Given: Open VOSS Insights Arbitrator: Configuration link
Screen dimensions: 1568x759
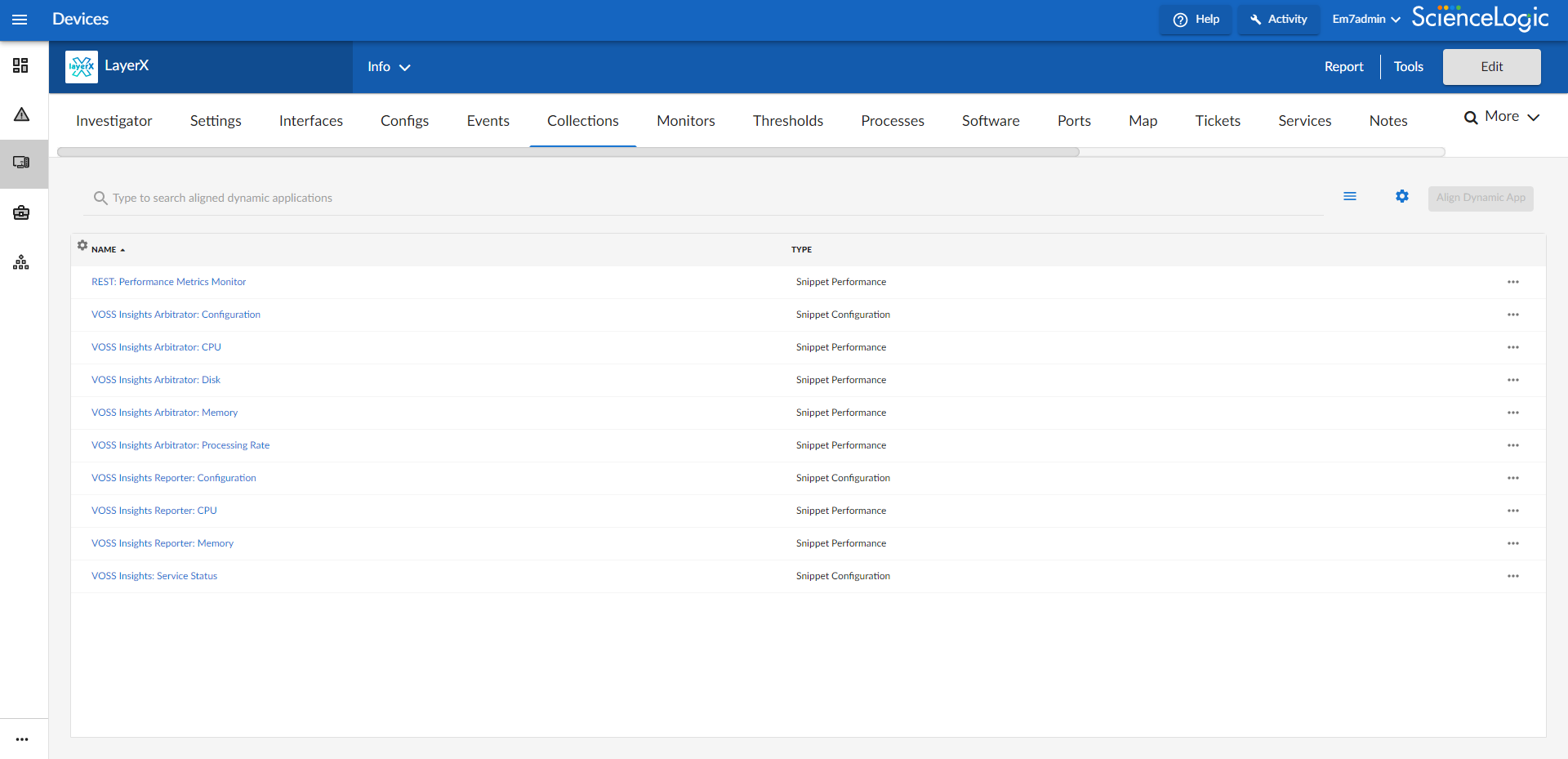Looking at the screenshot, I should pyautogui.click(x=176, y=315).
